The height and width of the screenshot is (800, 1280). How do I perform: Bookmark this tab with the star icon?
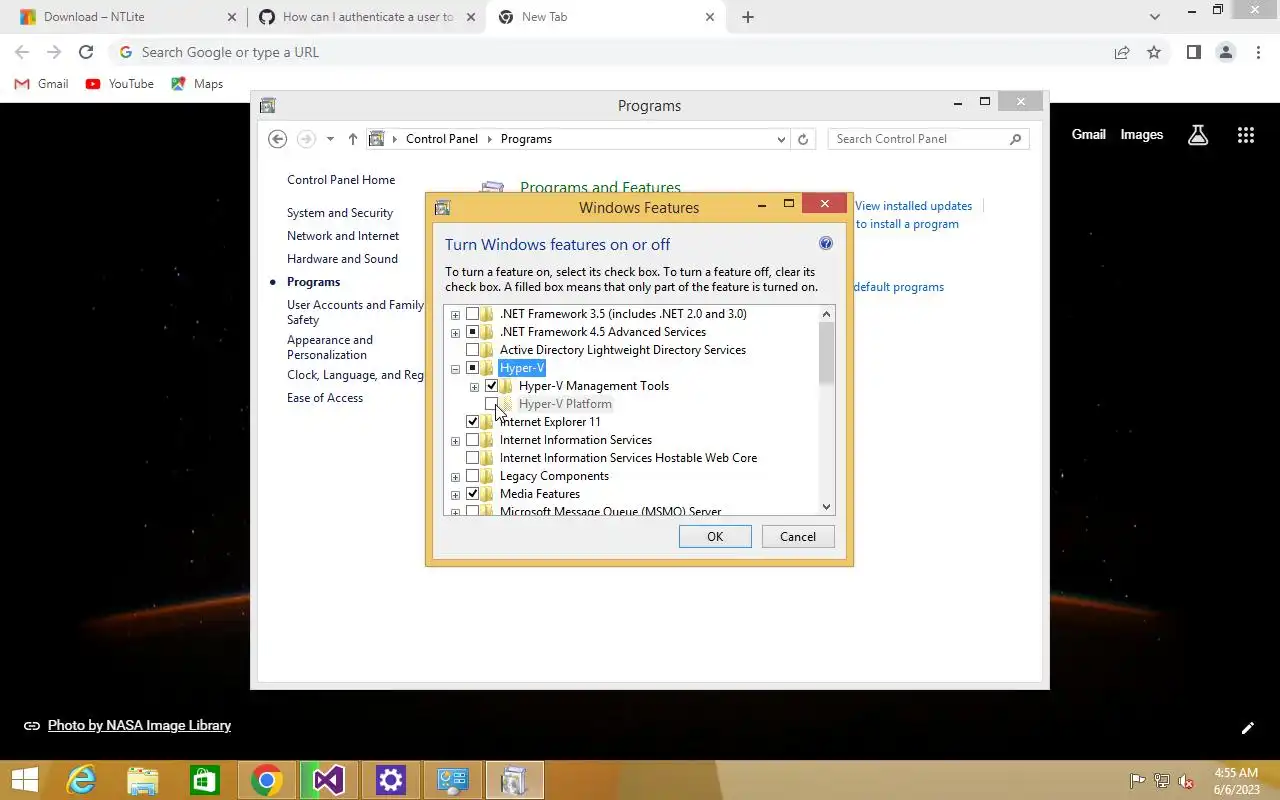click(x=1154, y=52)
